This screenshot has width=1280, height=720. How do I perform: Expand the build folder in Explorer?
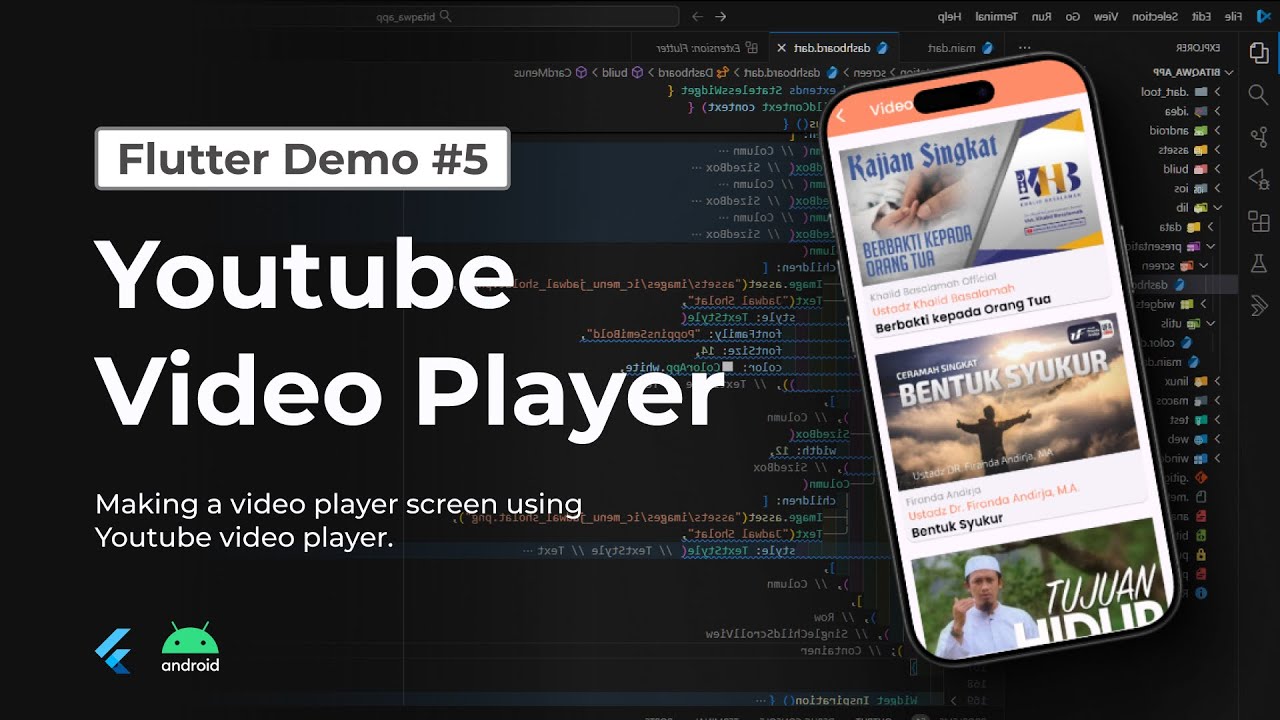(x=1190, y=169)
